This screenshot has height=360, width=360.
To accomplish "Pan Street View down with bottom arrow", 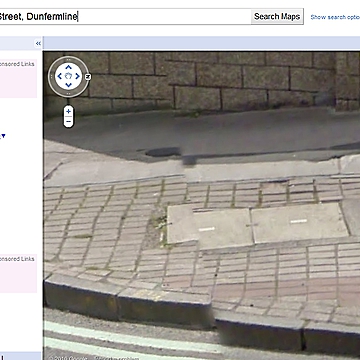I will [x=68, y=85].
